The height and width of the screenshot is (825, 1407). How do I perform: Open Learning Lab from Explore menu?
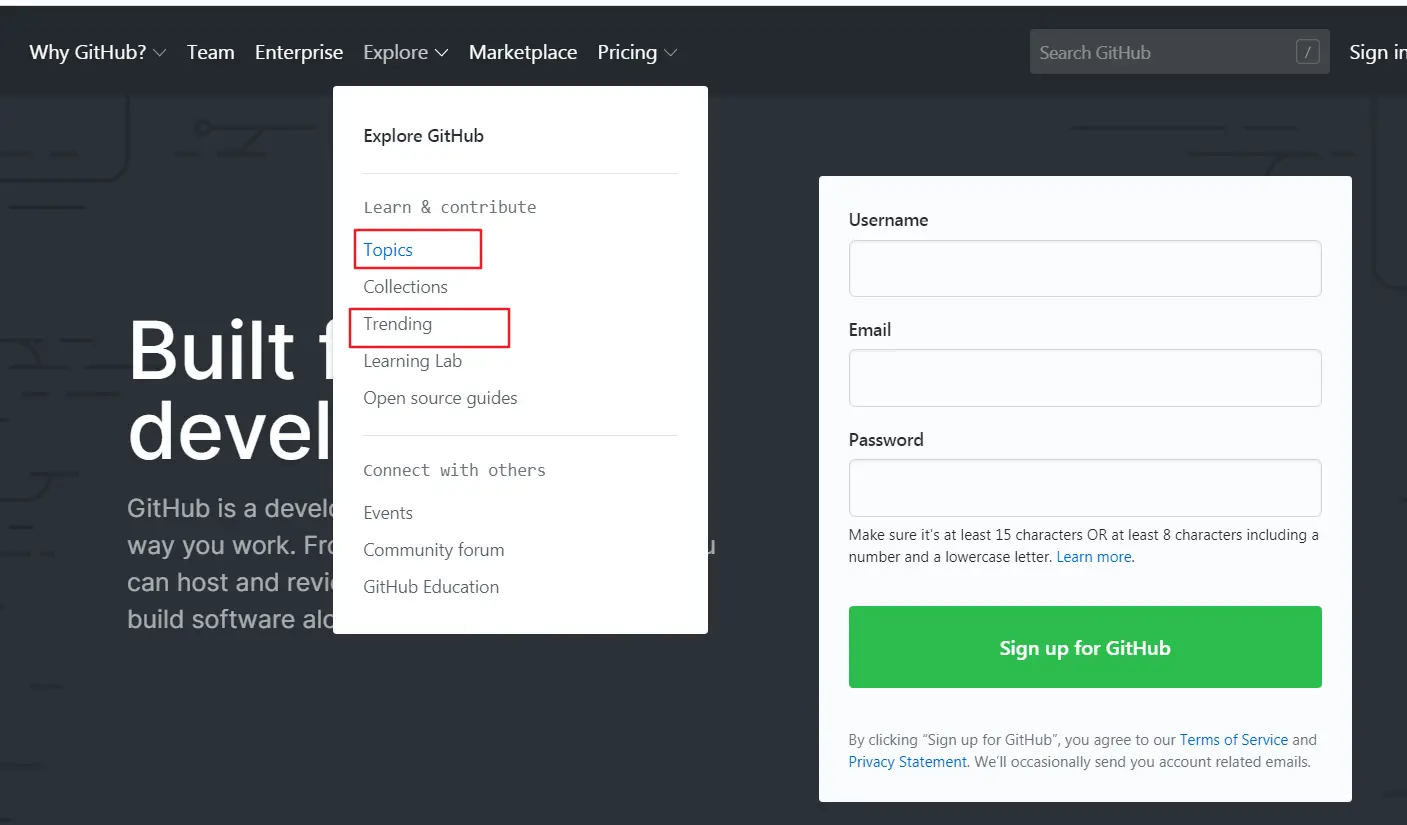click(x=413, y=361)
